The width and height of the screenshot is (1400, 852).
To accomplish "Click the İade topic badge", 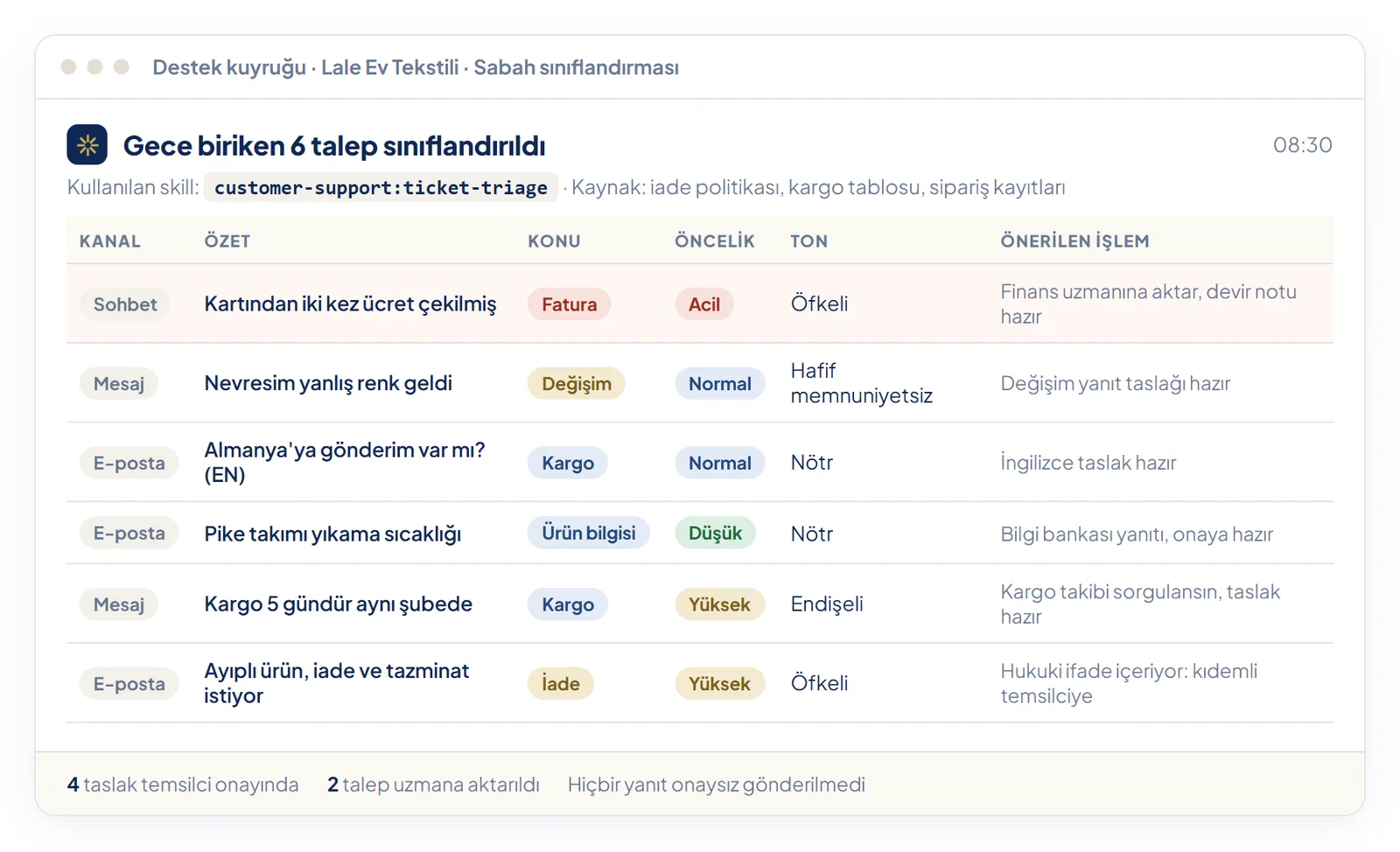I will coord(560,684).
